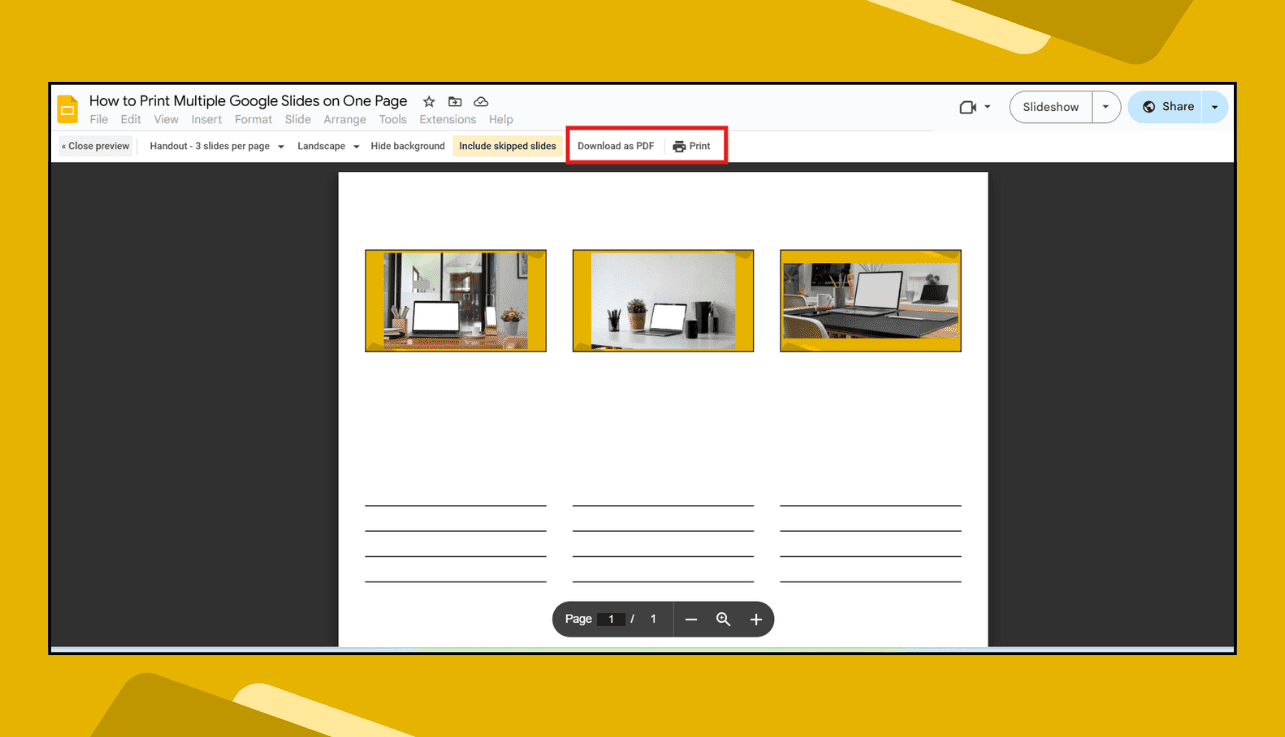Check the cloud document status icon
The image size is (1285, 737).
coord(481,101)
